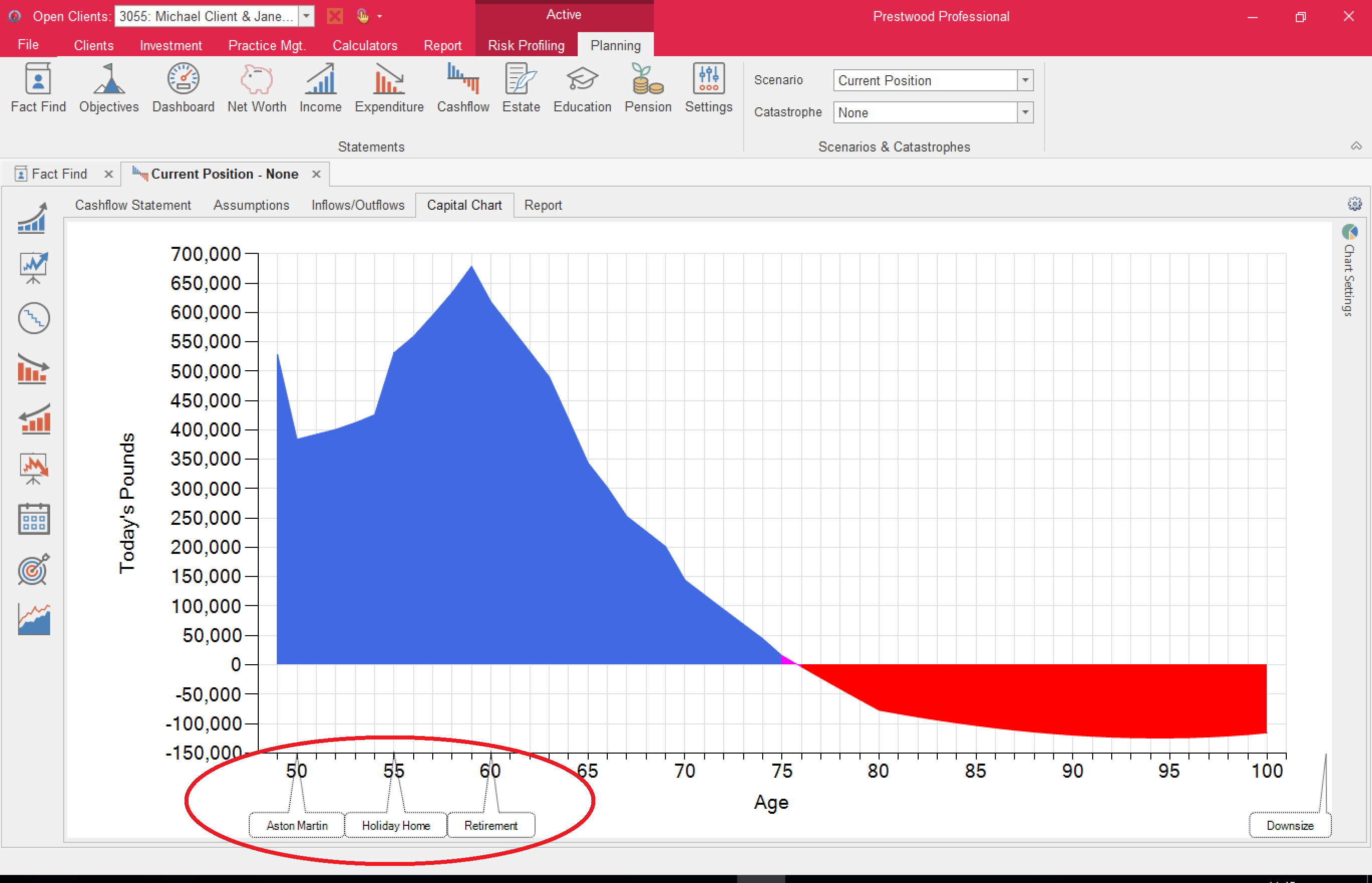Switch to the Cashflow Statement tab

pos(133,205)
